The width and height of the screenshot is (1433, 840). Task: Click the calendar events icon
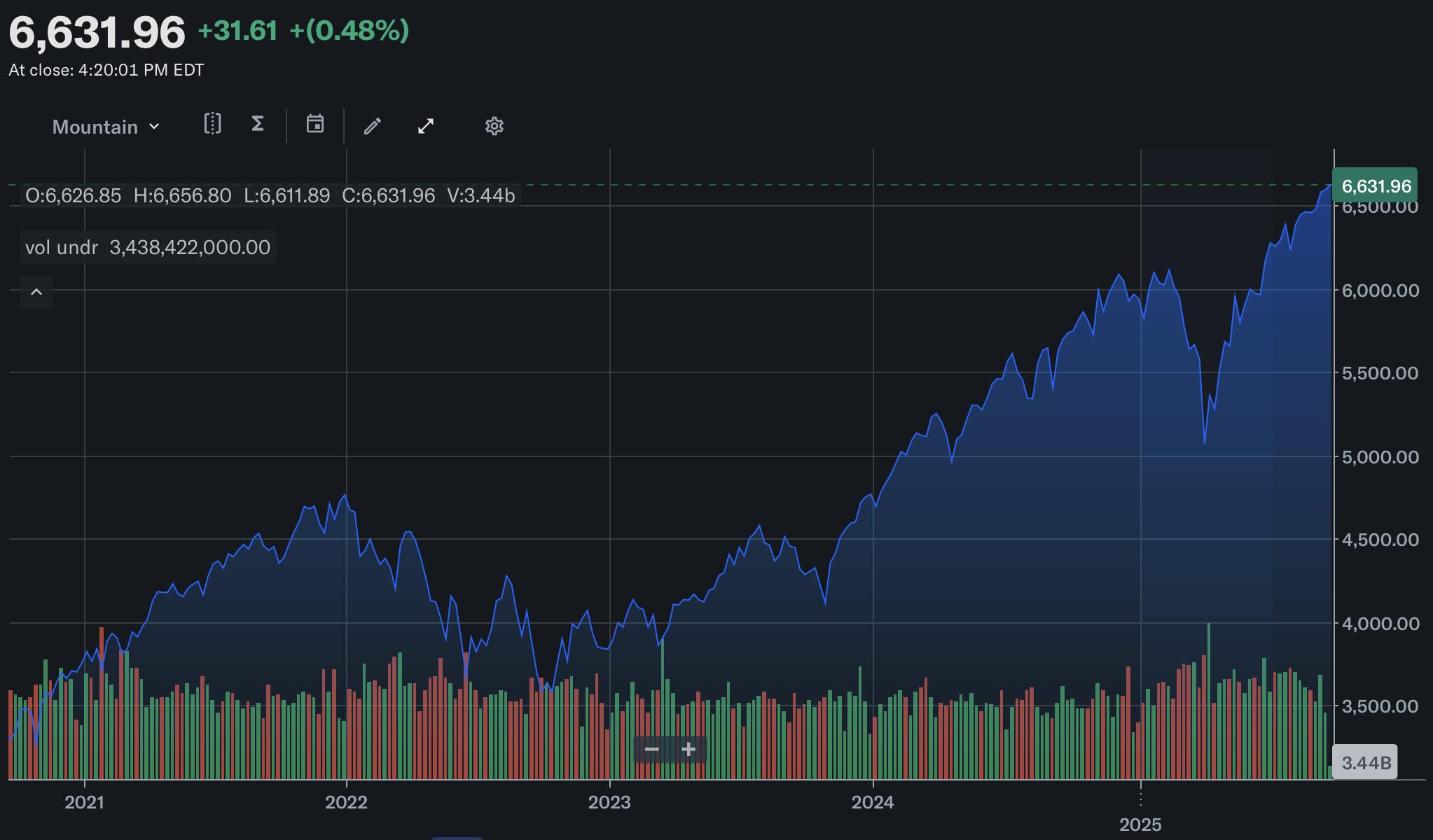315,125
